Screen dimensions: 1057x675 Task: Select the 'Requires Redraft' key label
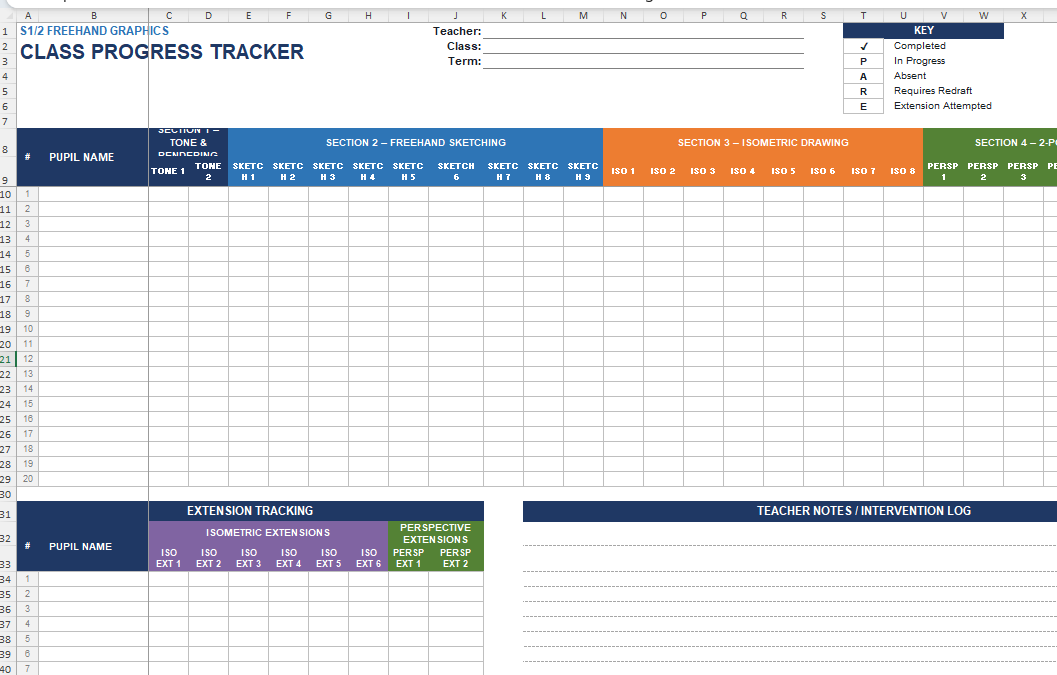[x=933, y=90]
